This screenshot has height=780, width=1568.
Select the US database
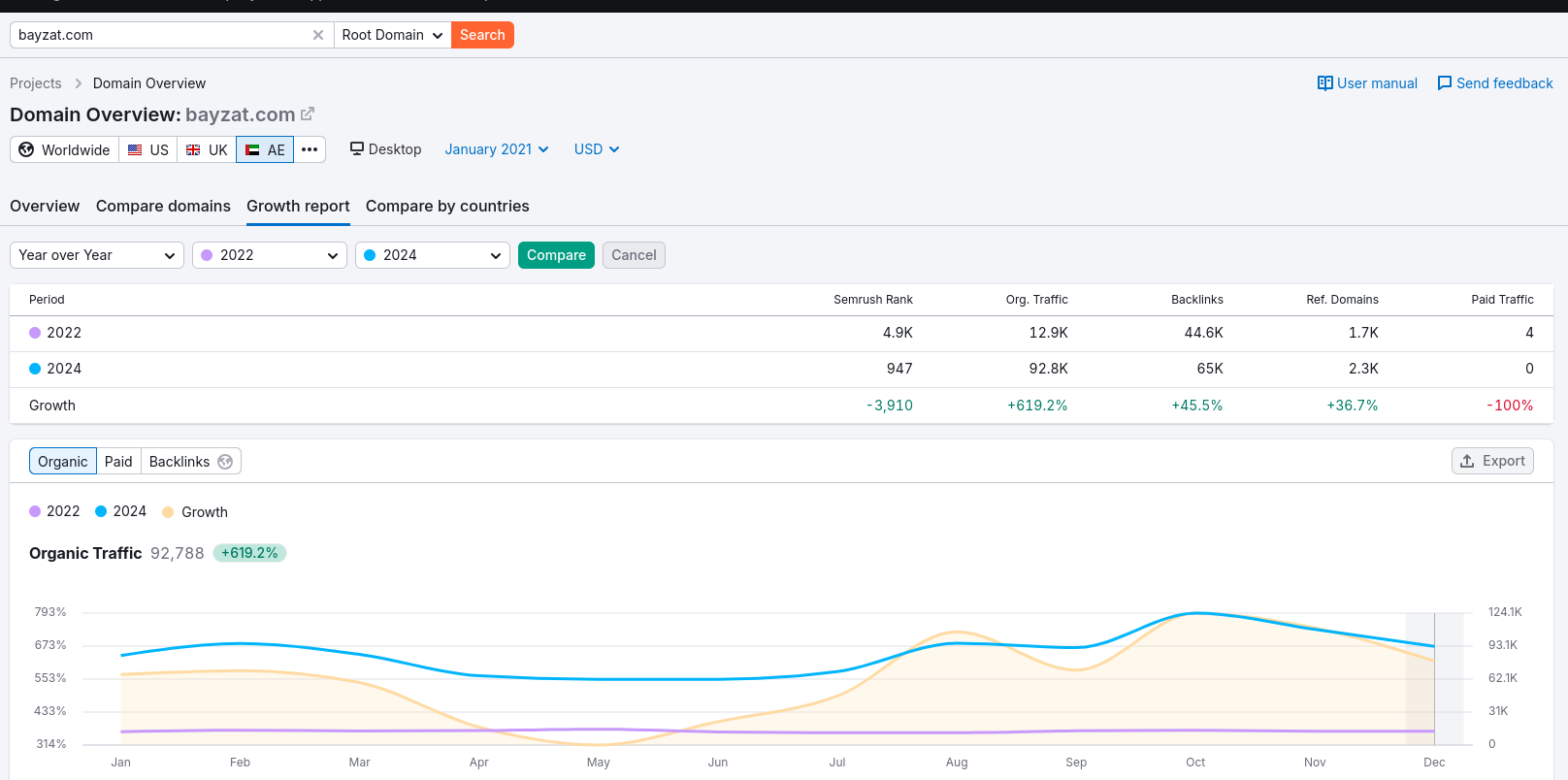(148, 149)
